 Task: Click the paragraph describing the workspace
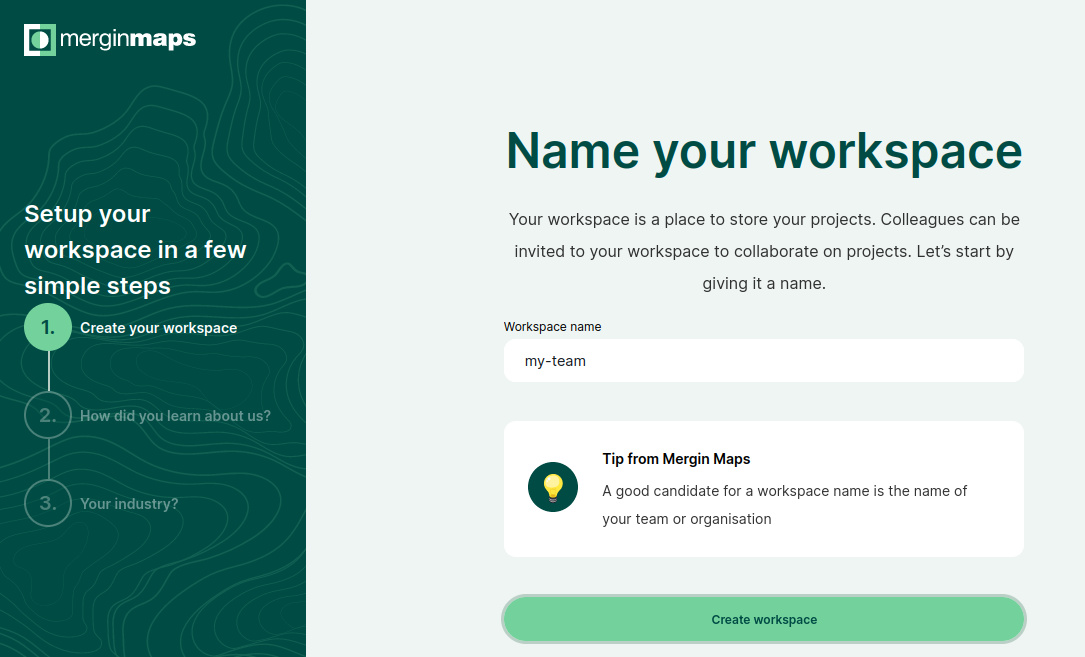point(764,251)
